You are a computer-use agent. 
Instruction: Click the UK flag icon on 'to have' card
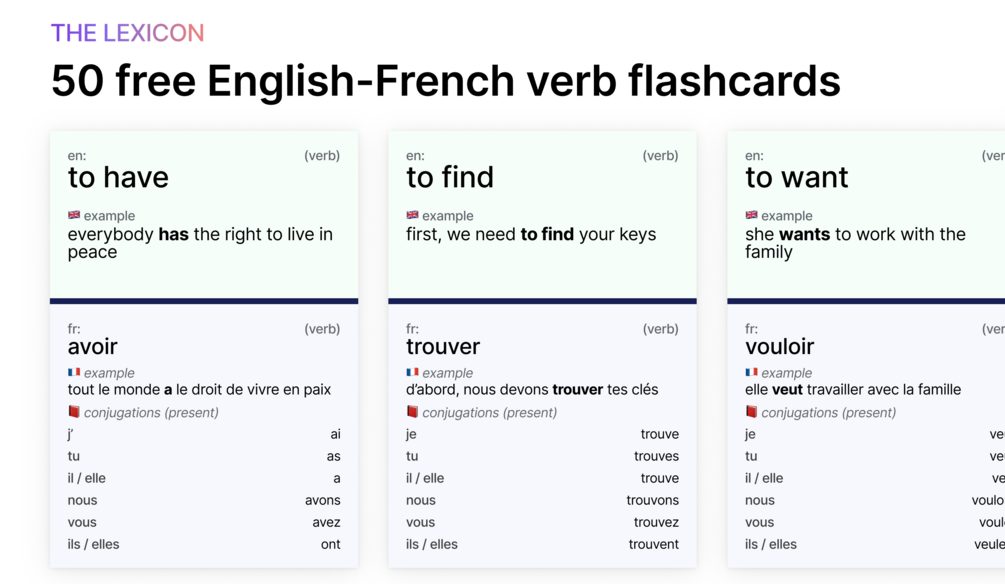pos(74,215)
